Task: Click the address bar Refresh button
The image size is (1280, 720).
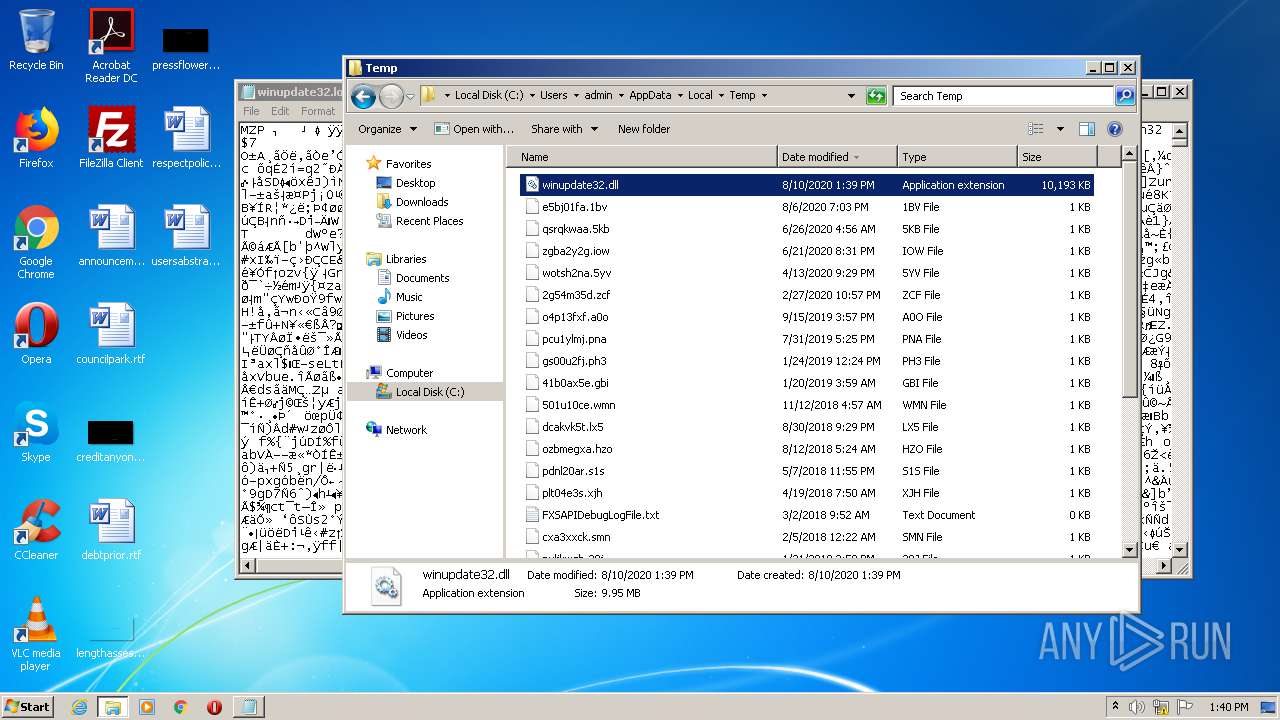Action: coord(876,96)
